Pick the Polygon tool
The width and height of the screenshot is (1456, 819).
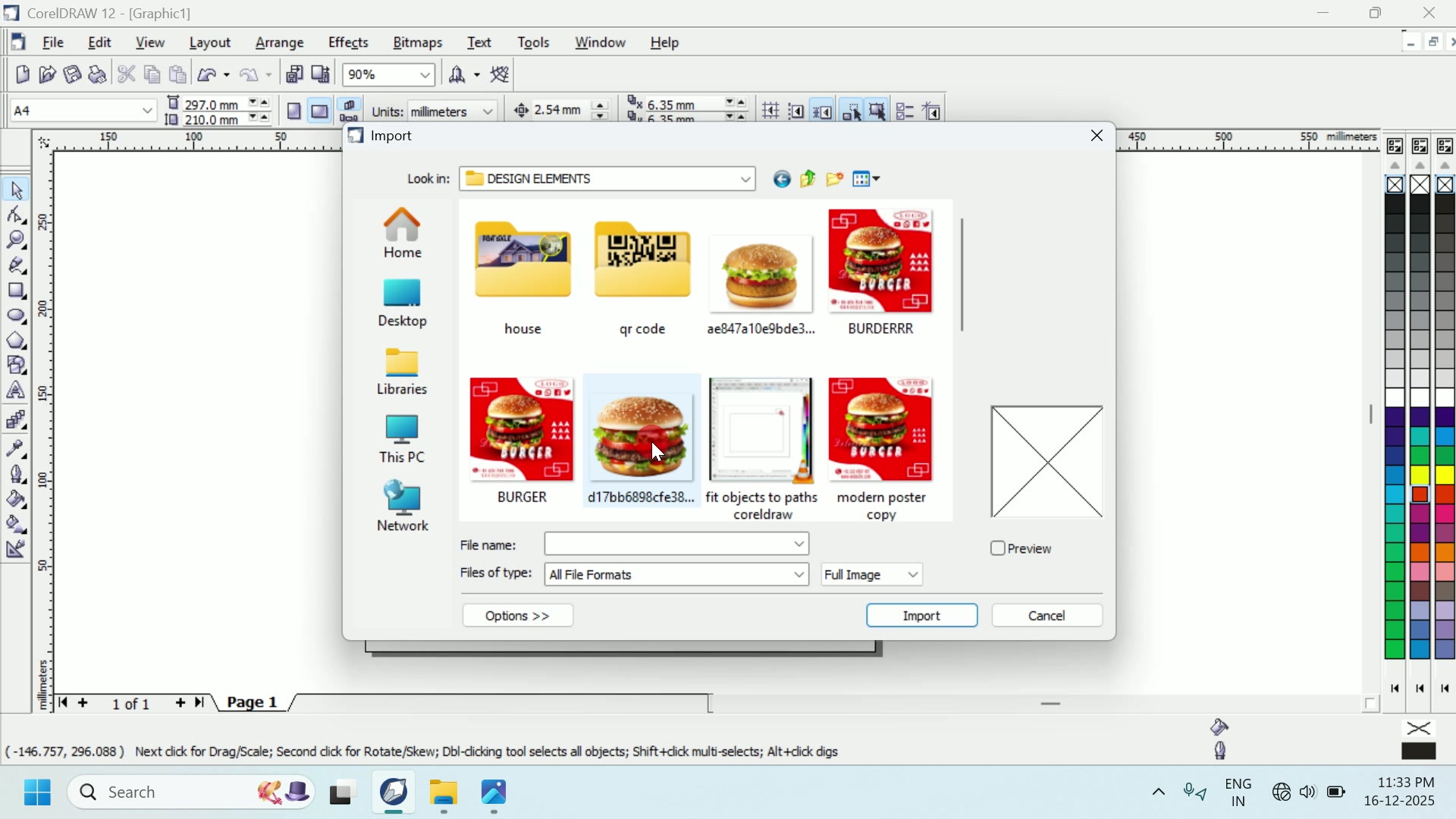tap(17, 341)
